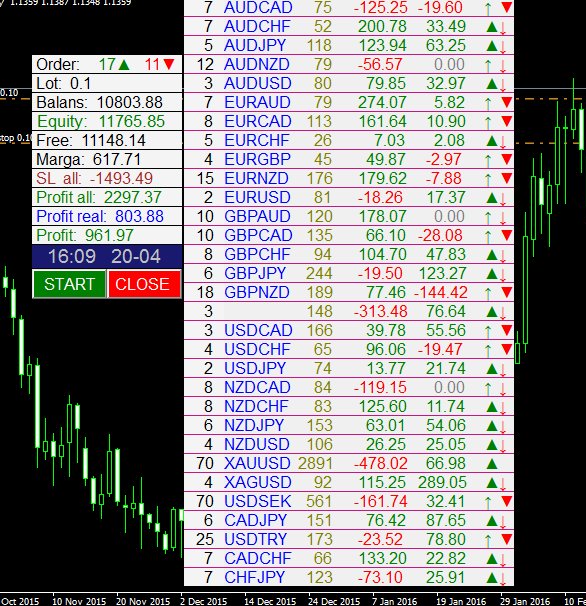Viewport: 586px width, 606px height.
Task: Click the green up triangle in XAUUSD row
Action: tap(492, 464)
